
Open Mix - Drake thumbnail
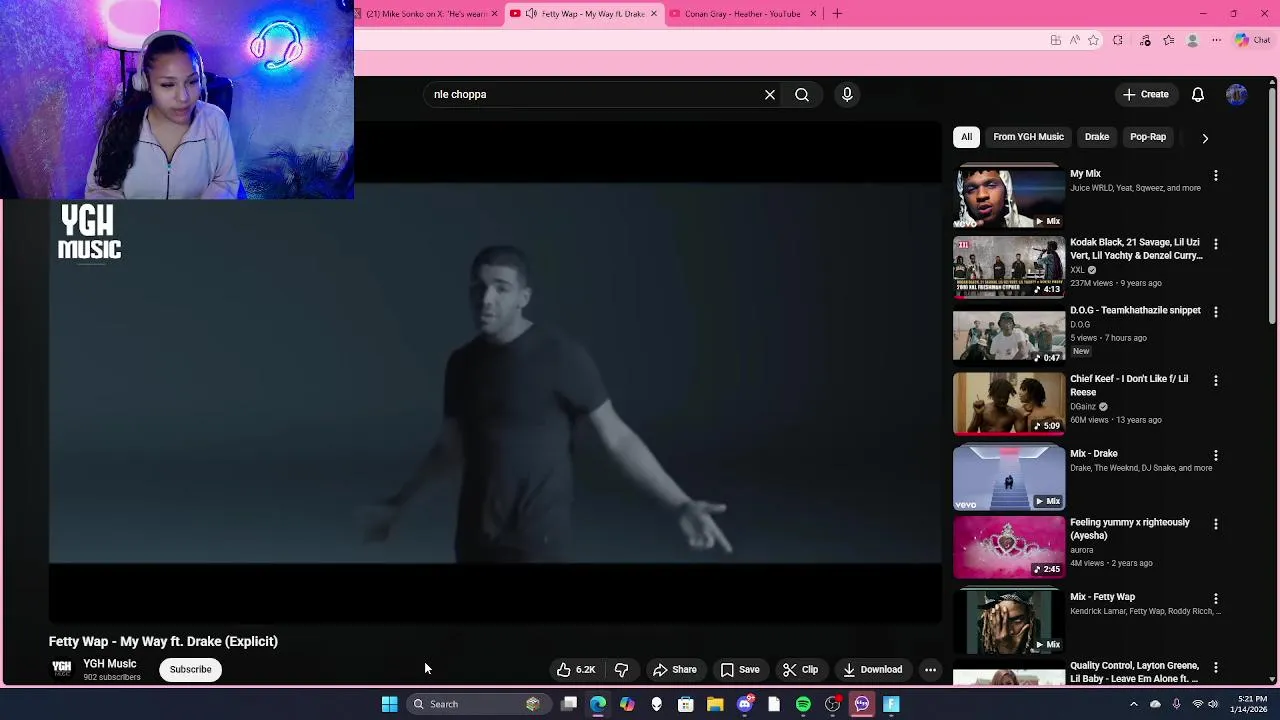(1009, 478)
